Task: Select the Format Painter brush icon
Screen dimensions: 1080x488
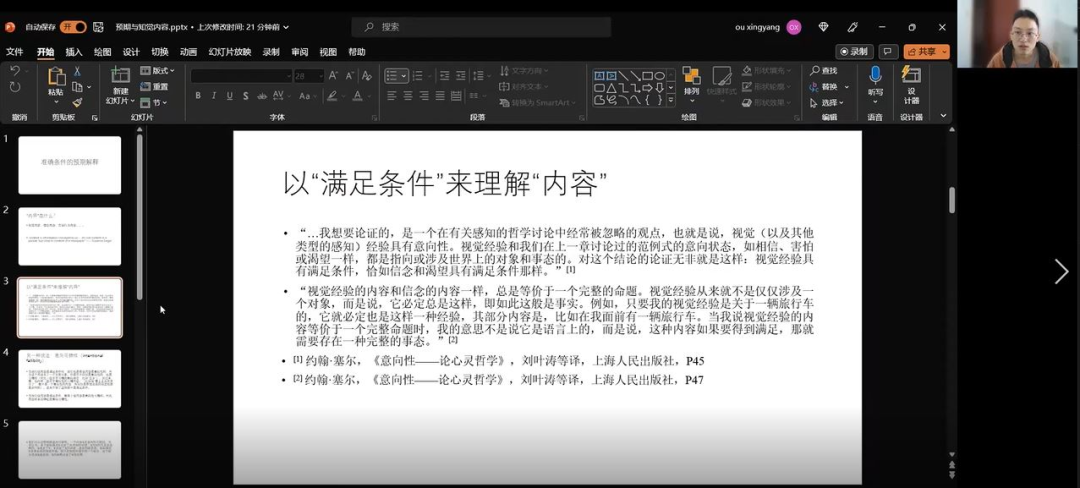Action: (77, 102)
